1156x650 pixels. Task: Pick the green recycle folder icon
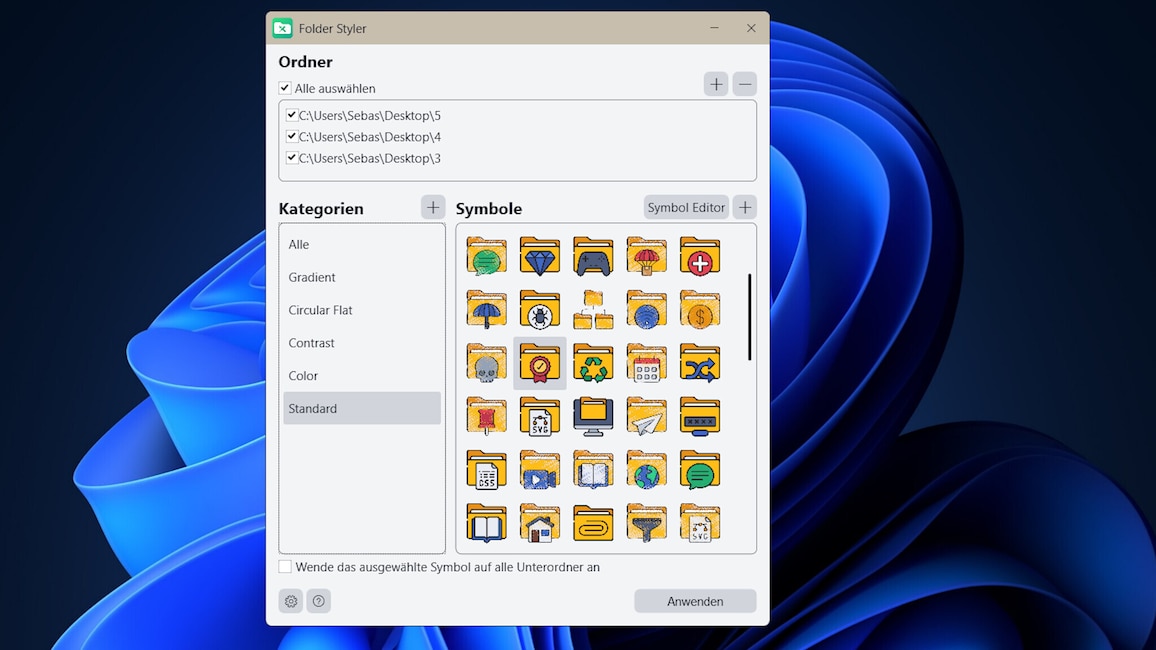pos(593,363)
